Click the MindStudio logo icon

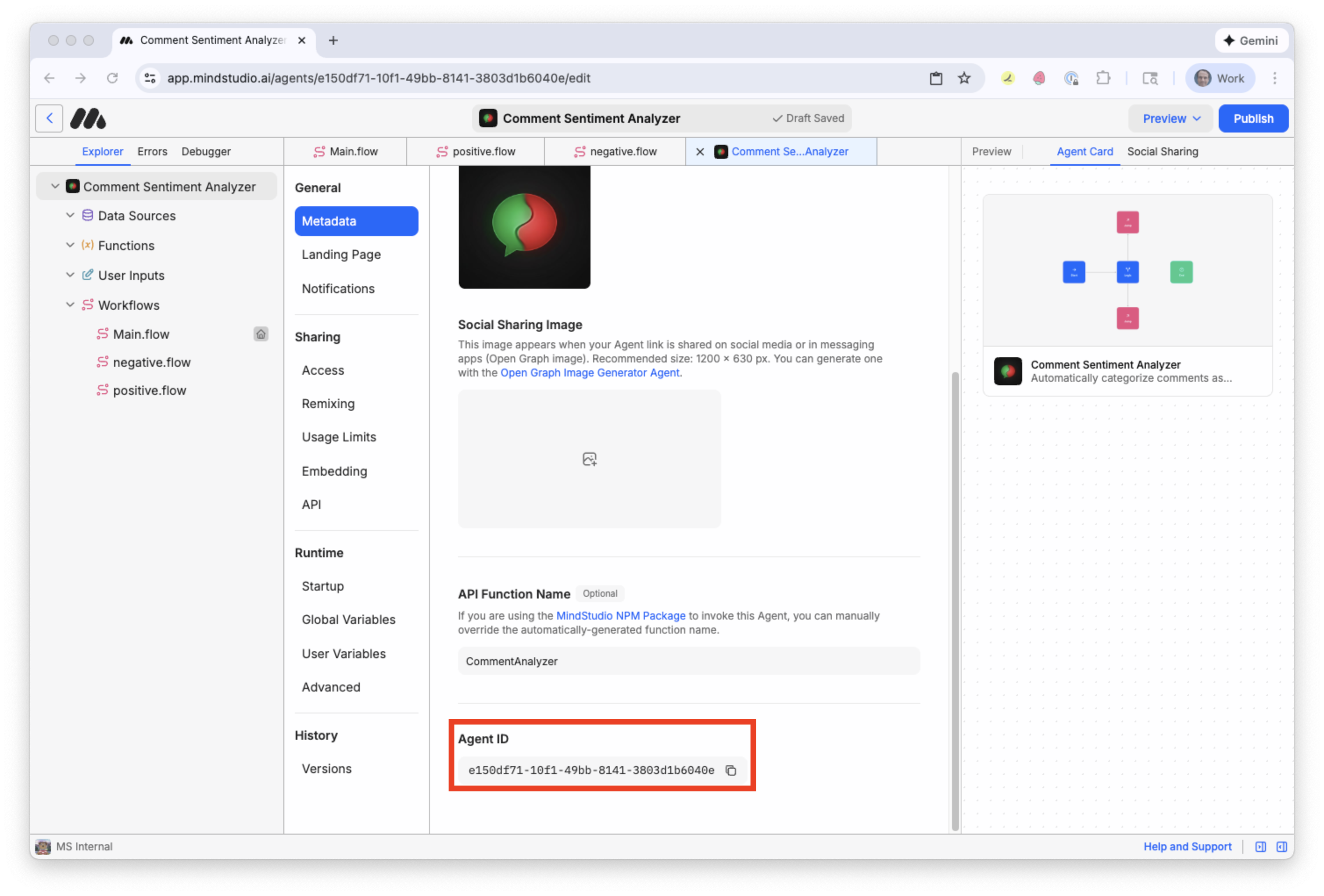pos(89,118)
